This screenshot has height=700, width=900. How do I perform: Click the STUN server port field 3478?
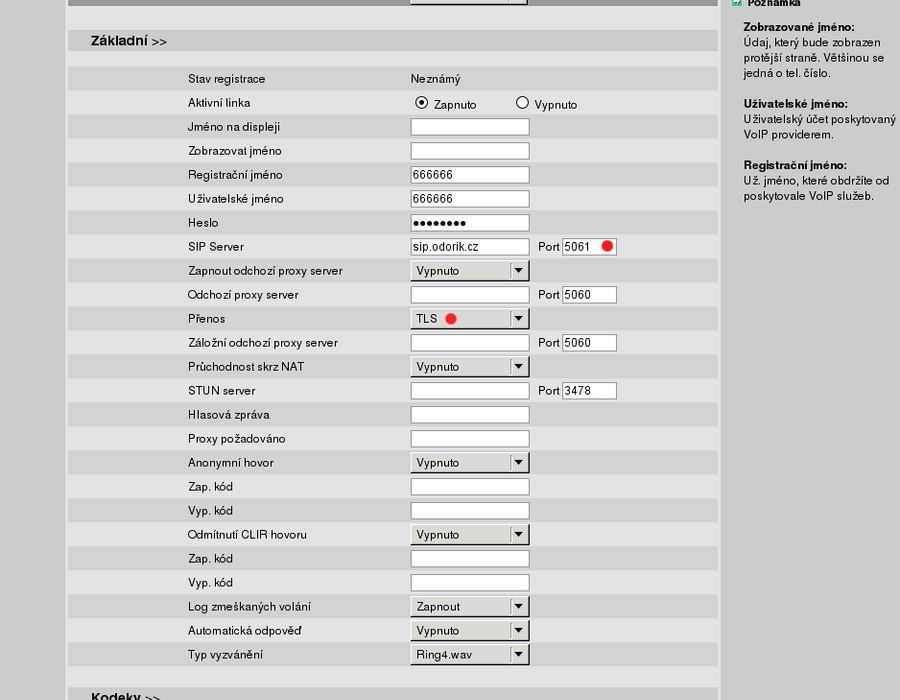pyautogui.click(x=589, y=391)
